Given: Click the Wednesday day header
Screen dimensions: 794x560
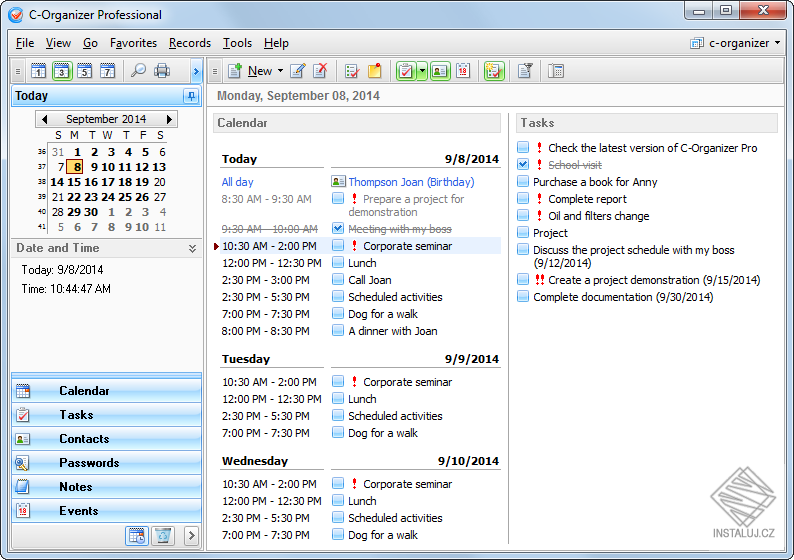Looking at the screenshot, I should pos(255,461).
